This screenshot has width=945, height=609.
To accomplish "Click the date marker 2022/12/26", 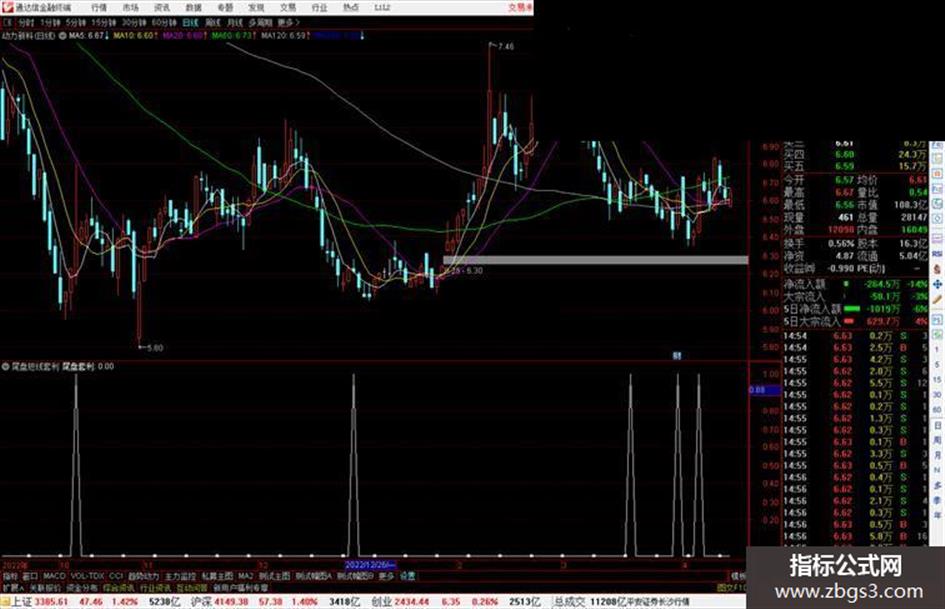I will pos(370,565).
